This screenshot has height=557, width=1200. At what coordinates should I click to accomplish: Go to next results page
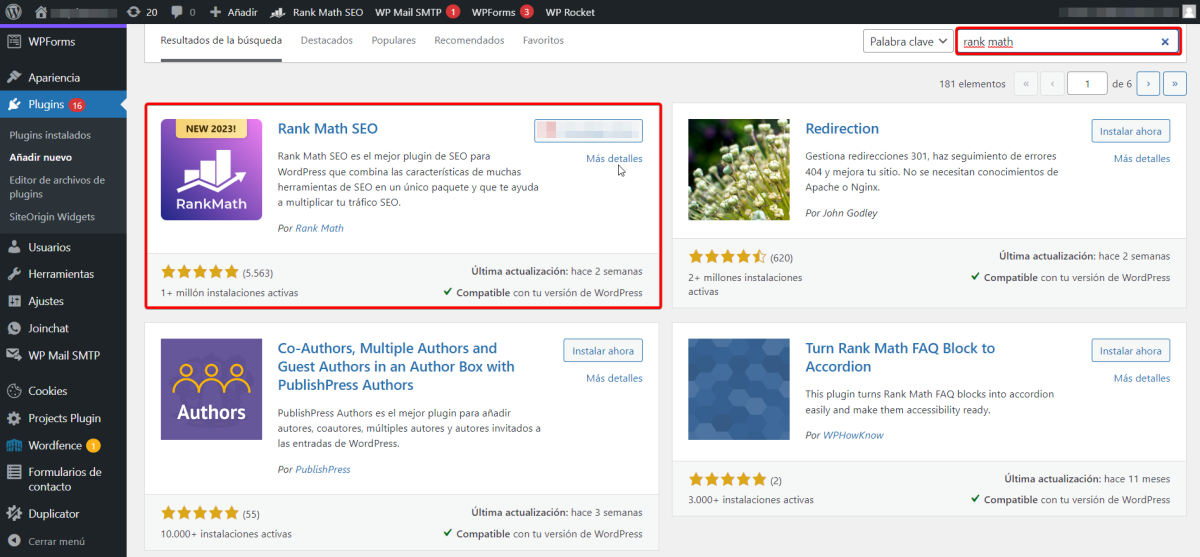(x=1148, y=84)
